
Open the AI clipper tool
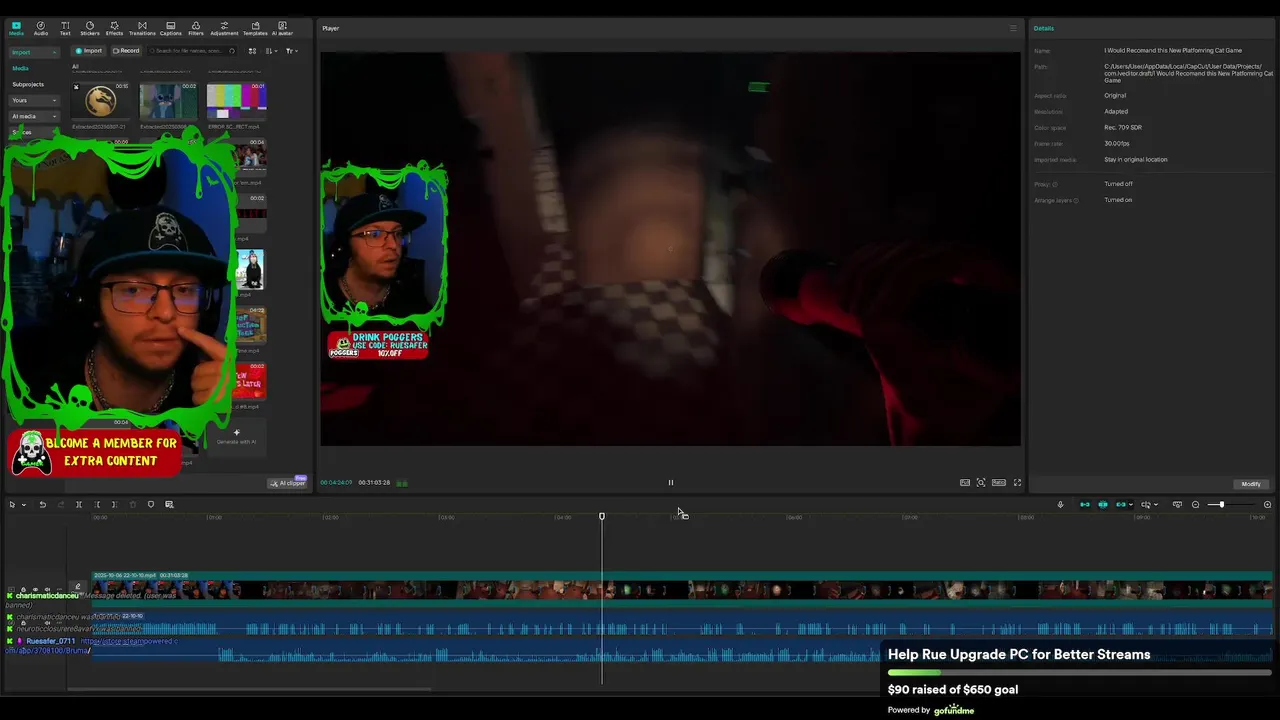(287, 483)
